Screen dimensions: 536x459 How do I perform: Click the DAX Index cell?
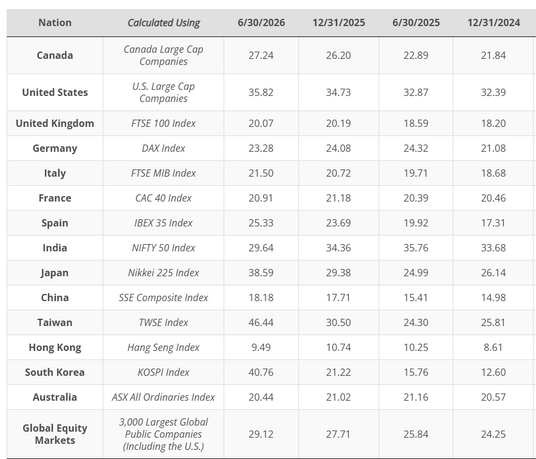163,148
